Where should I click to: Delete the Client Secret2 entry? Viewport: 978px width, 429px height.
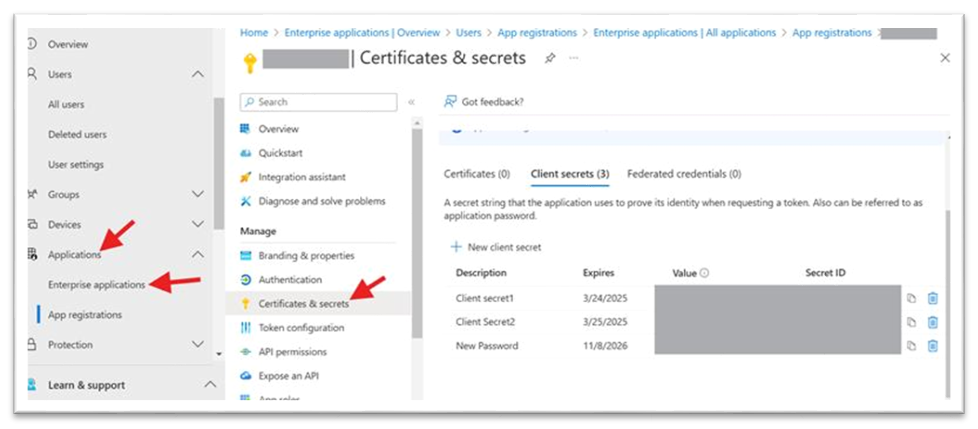[932, 322]
